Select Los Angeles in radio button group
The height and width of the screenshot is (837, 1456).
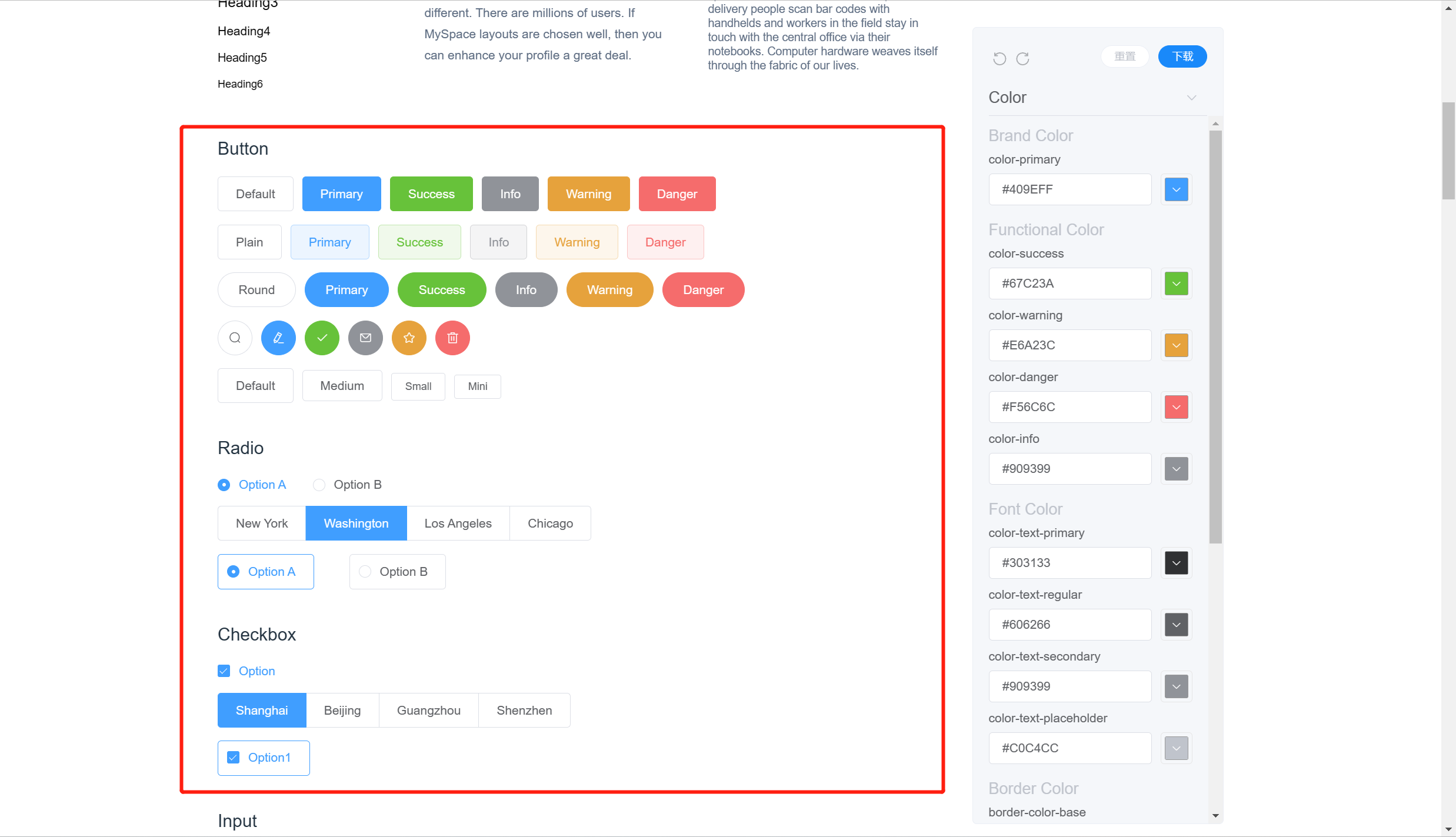458,523
